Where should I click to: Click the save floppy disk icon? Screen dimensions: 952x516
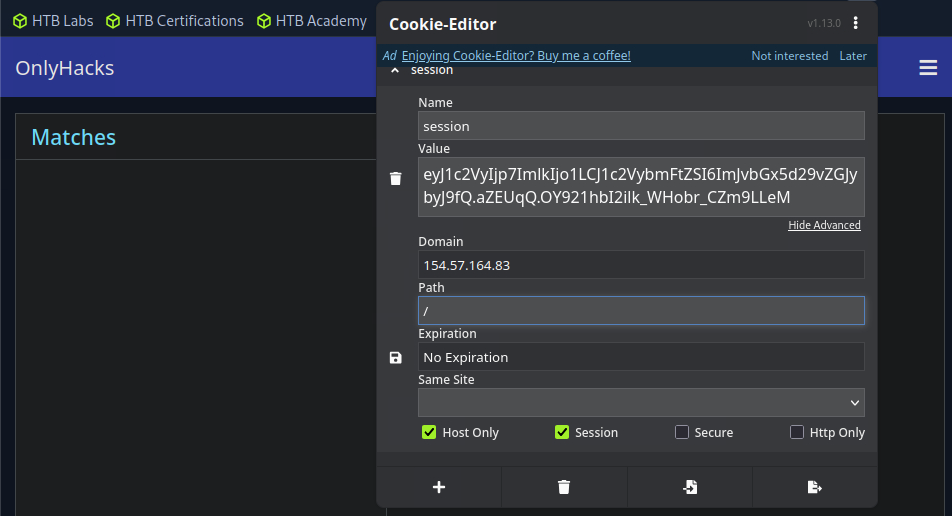click(395, 358)
